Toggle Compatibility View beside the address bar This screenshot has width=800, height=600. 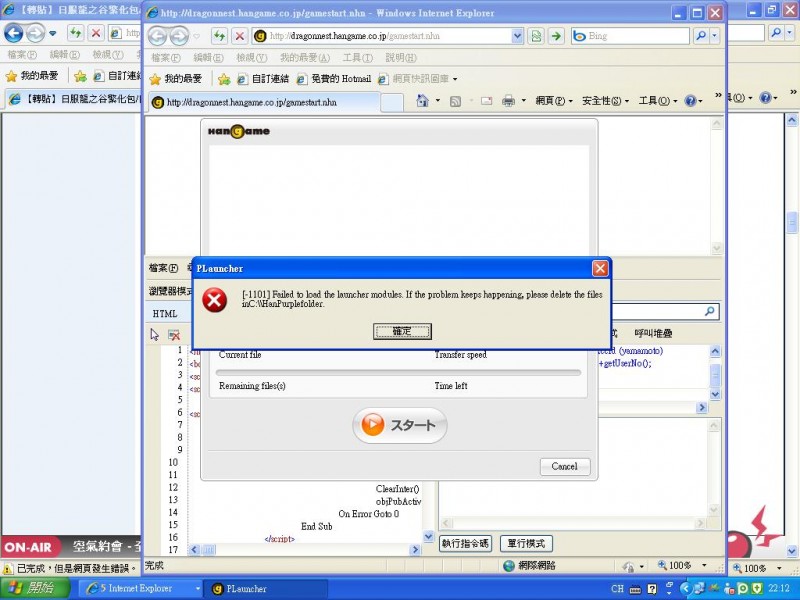point(536,36)
